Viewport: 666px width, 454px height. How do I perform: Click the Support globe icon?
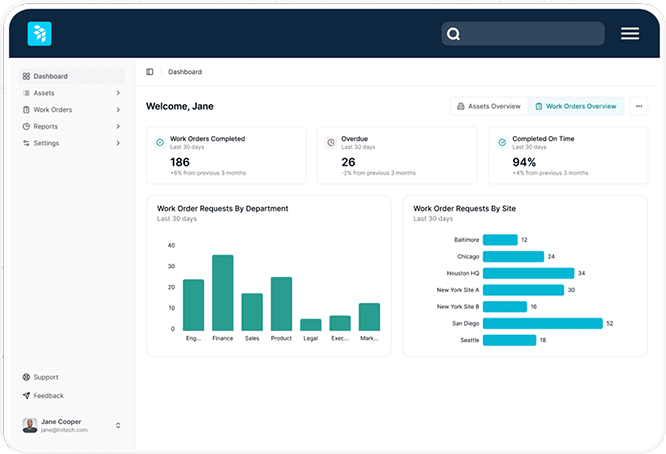tap(26, 377)
